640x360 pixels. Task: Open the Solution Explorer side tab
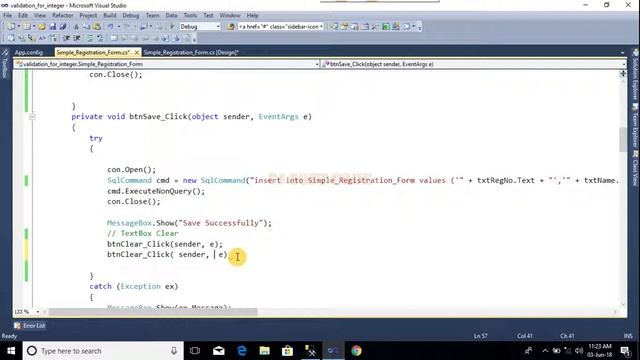point(636,76)
